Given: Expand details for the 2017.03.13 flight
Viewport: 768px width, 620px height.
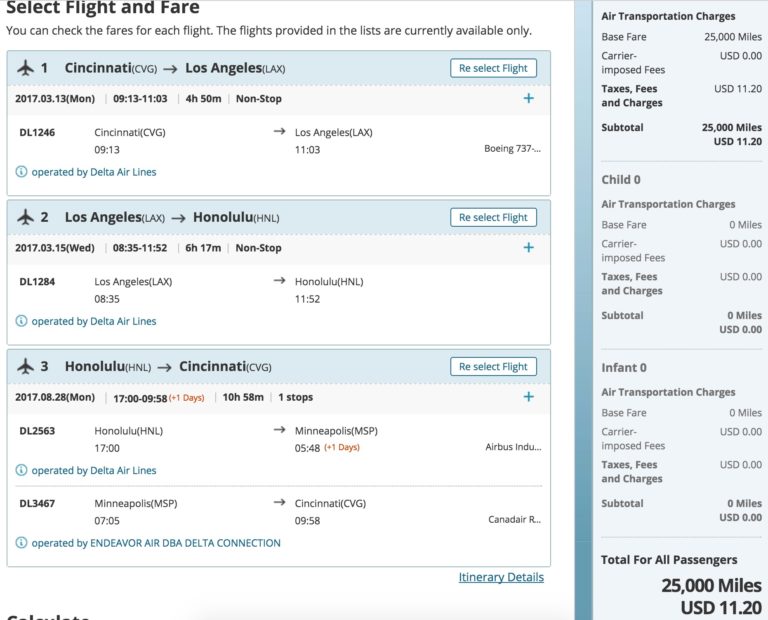Looking at the screenshot, I should tap(528, 99).
